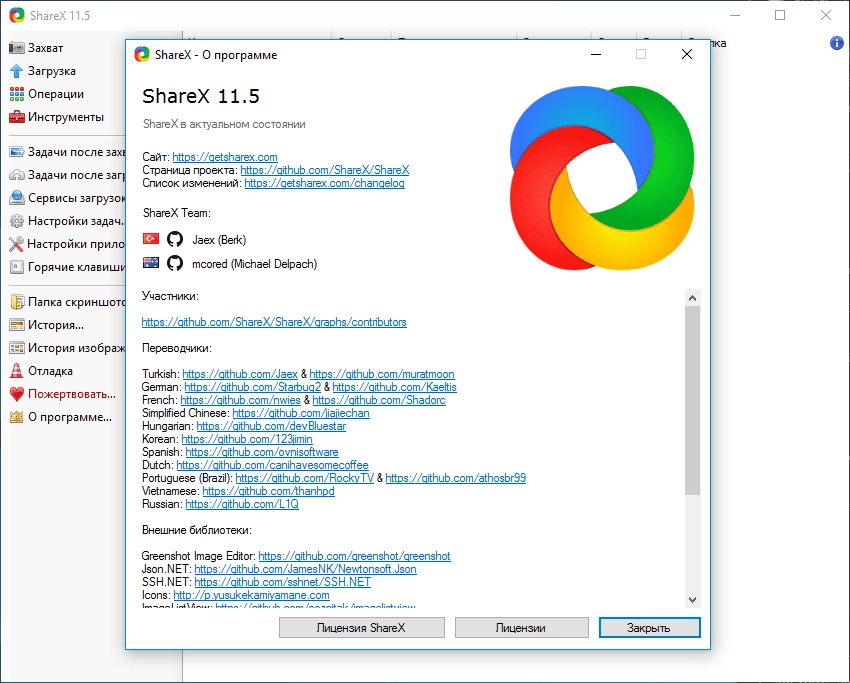Viewport: 850px width, 683px height.
Task: Click the GitHub icon next to Jaex
Action: [175, 239]
